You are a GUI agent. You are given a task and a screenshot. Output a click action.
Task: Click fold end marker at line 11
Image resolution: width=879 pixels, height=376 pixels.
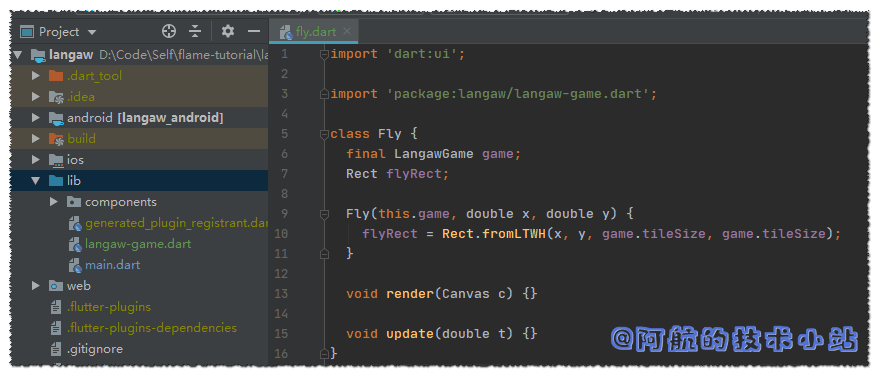(x=324, y=254)
